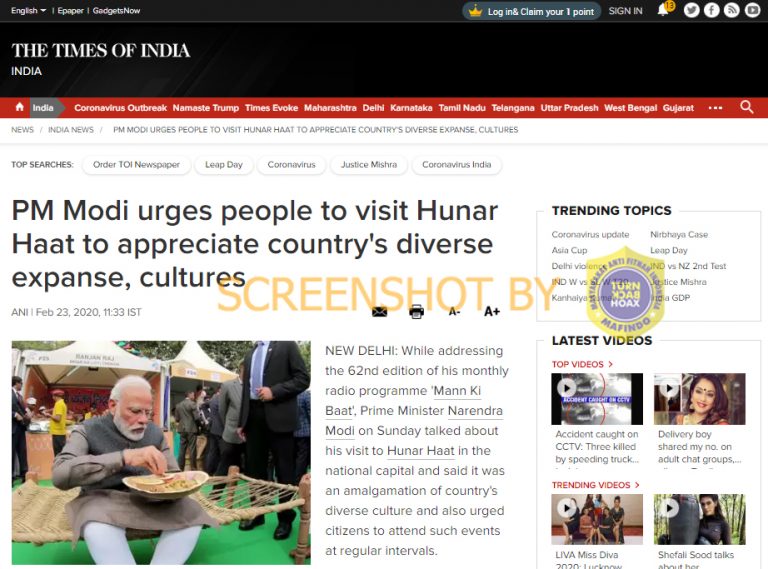Click the Sign In link
Image resolution: width=768 pixels, height=569 pixels.
[625, 11]
